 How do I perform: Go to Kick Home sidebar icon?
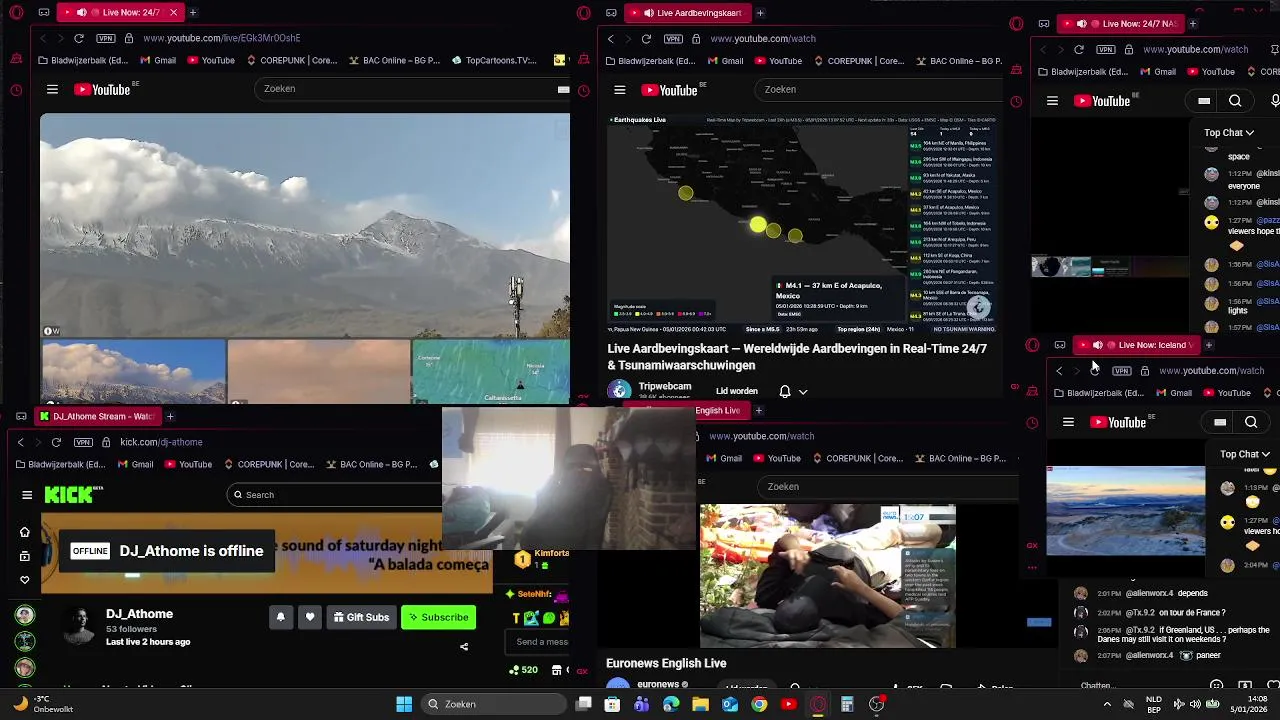pyautogui.click(x=25, y=532)
